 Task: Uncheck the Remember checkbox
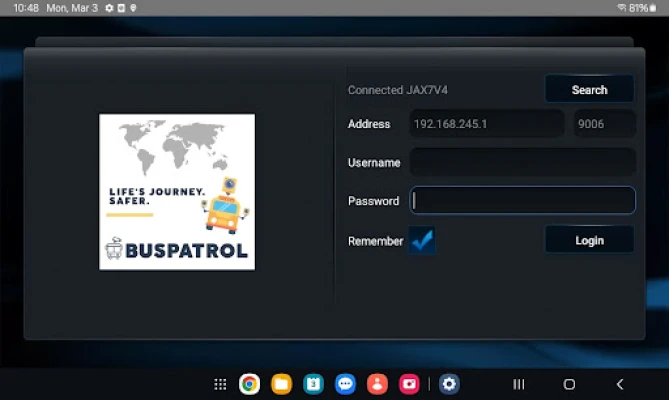tap(422, 240)
